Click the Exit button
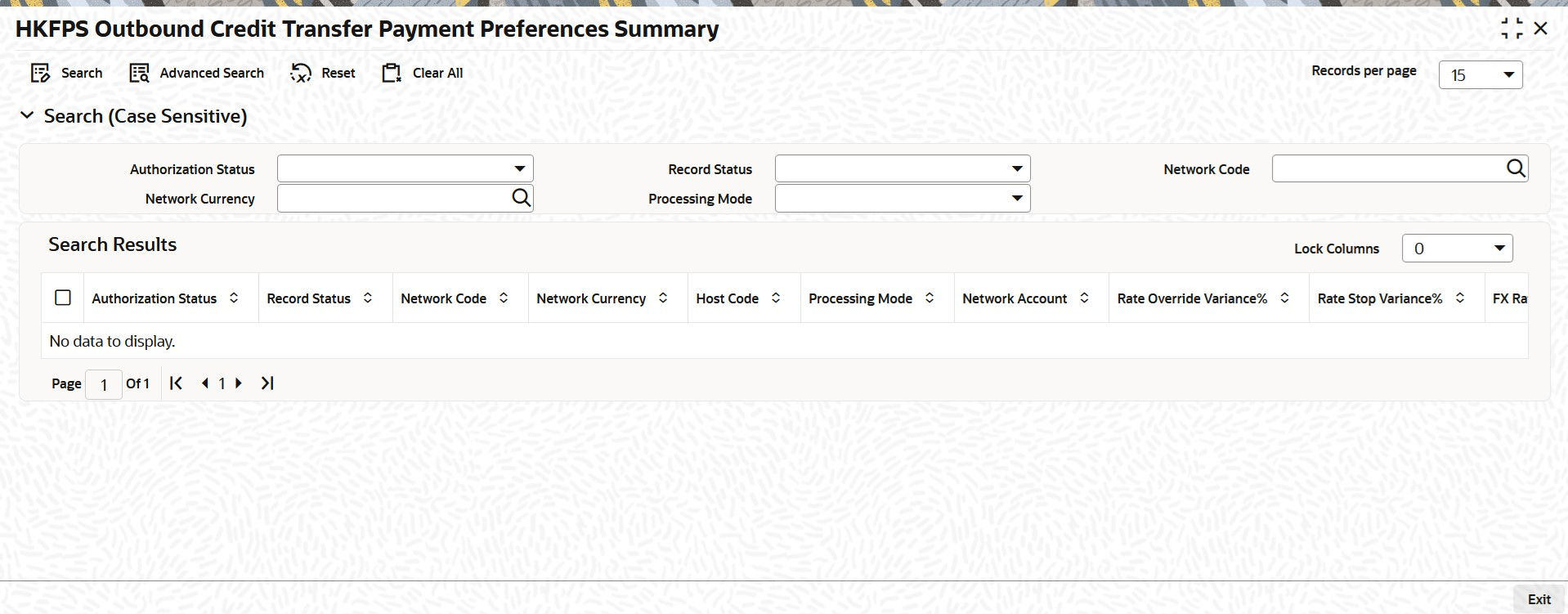Screen dimensions: 1568x614 click(x=1539, y=599)
